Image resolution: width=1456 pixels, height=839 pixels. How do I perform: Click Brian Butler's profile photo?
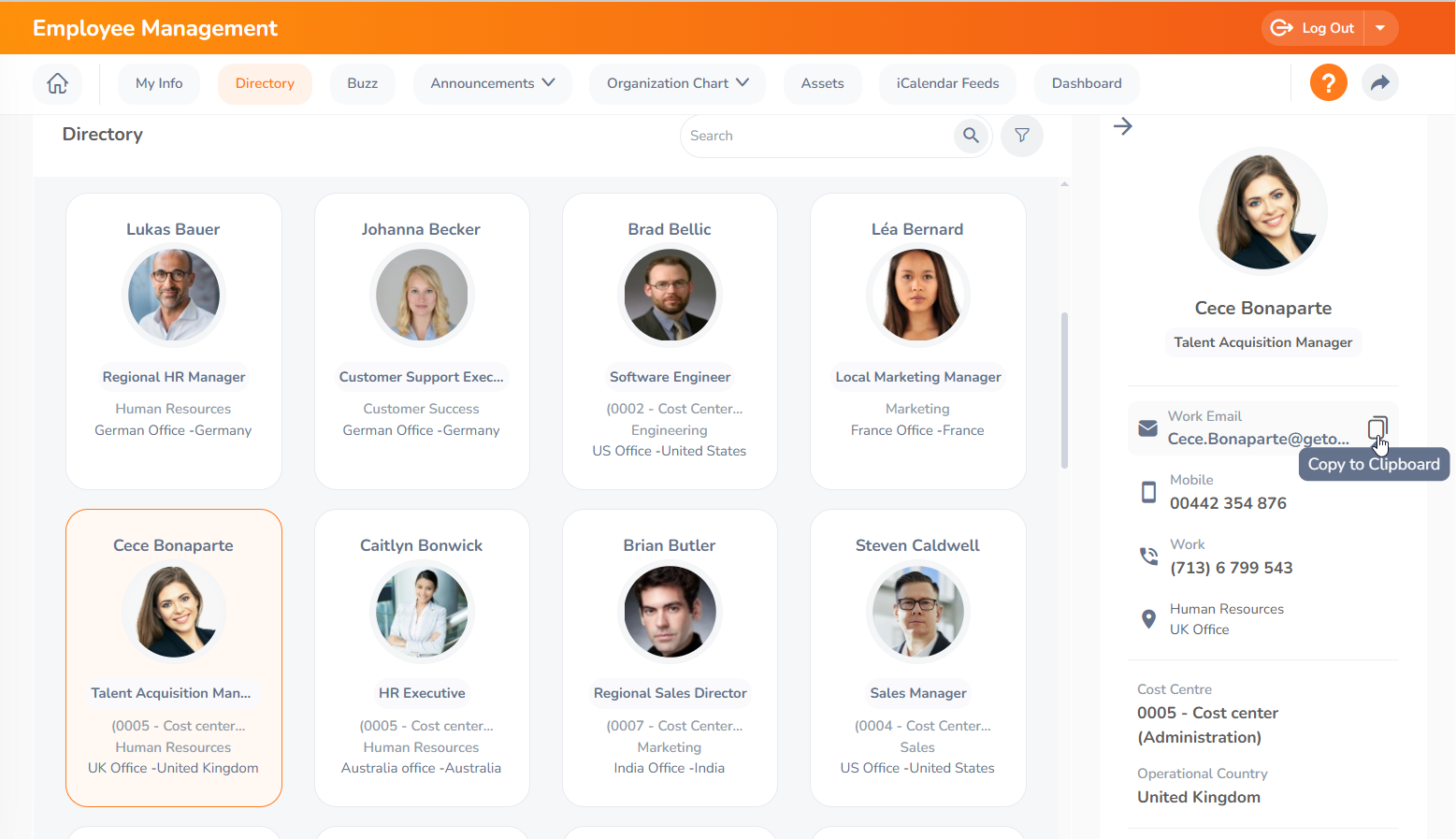point(670,612)
